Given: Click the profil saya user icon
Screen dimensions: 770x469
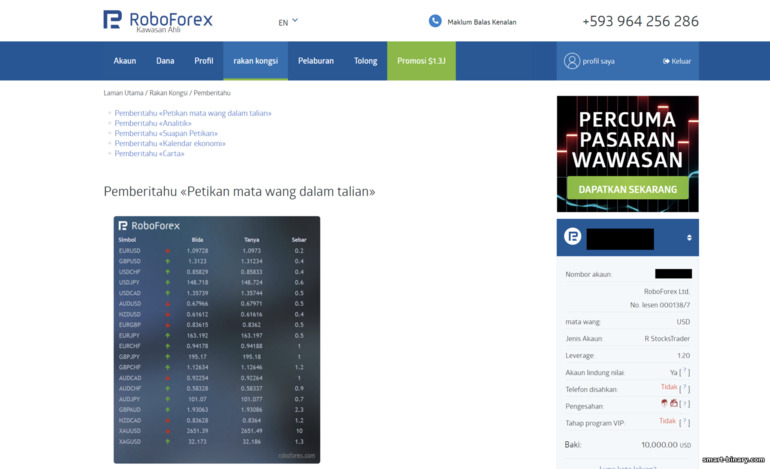Looking at the screenshot, I should 572,61.
